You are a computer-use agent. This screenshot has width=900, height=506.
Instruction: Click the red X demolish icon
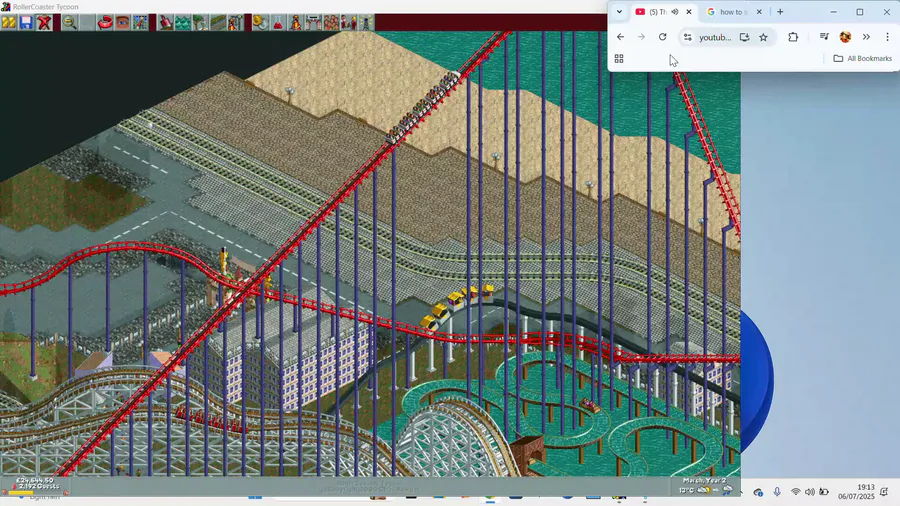[x=44, y=22]
